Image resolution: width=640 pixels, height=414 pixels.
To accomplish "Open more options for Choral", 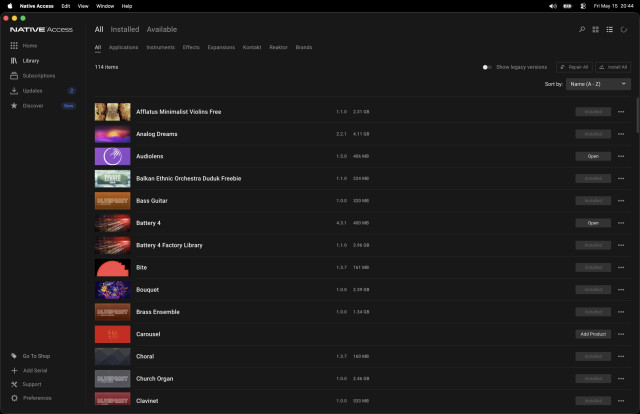I will [x=621, y=356].
